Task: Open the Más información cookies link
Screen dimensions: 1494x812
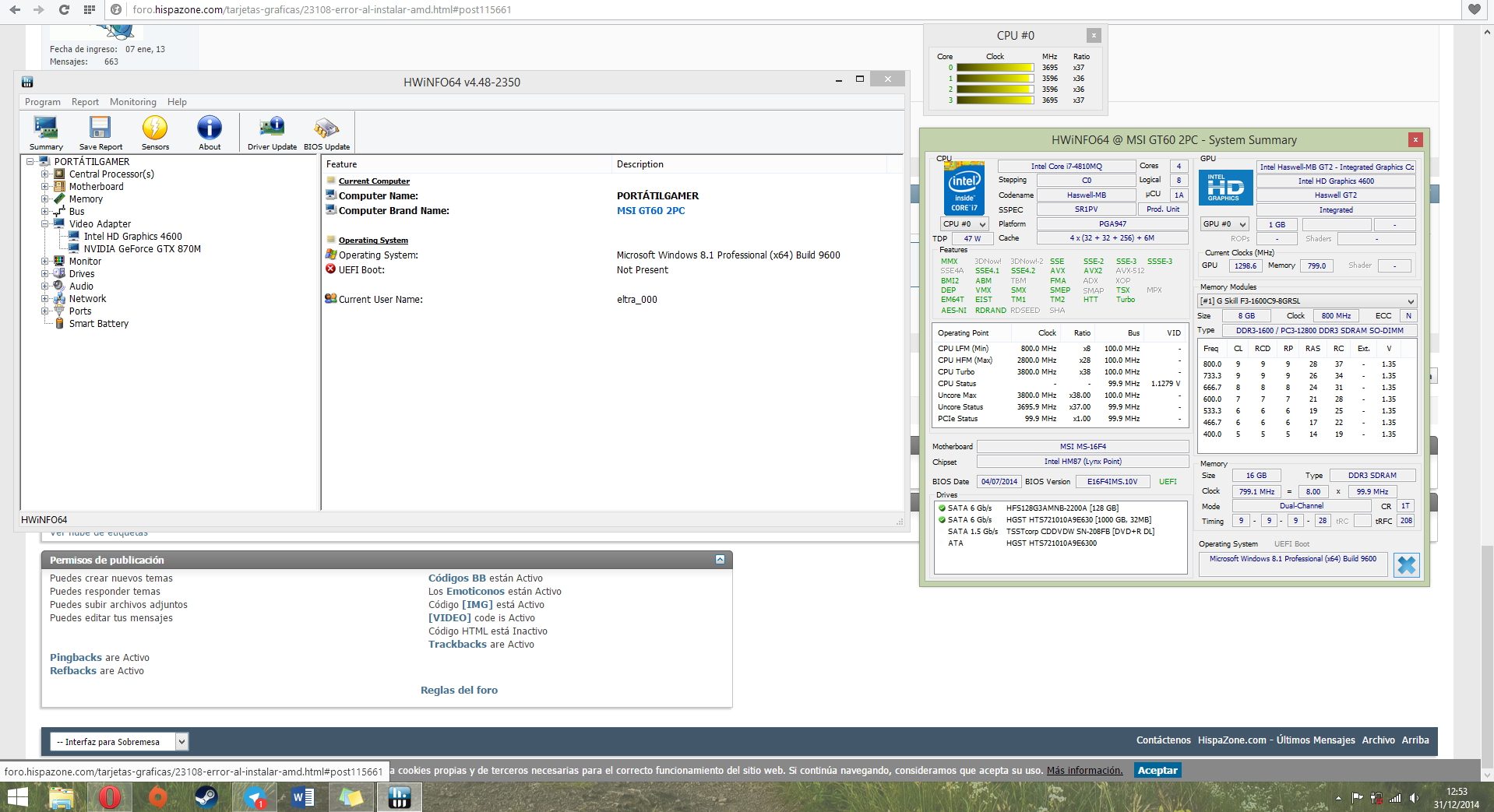Action: [x=1084, y=771]
